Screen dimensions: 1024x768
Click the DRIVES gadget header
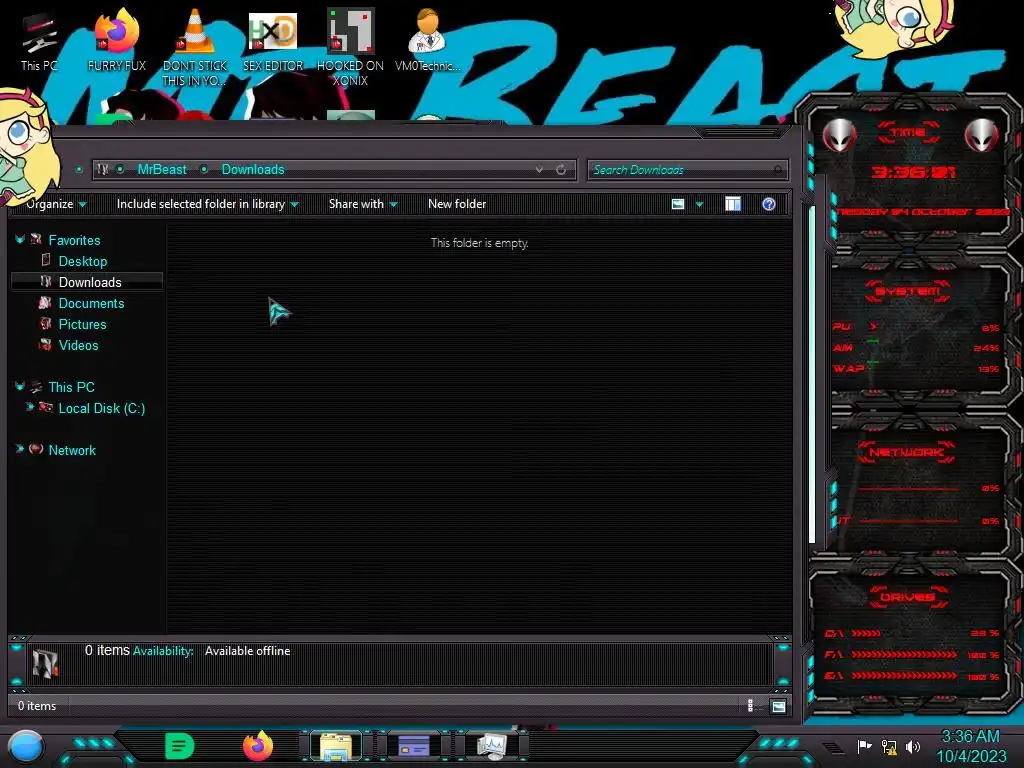pyautogui.click(x=907, y=597)
